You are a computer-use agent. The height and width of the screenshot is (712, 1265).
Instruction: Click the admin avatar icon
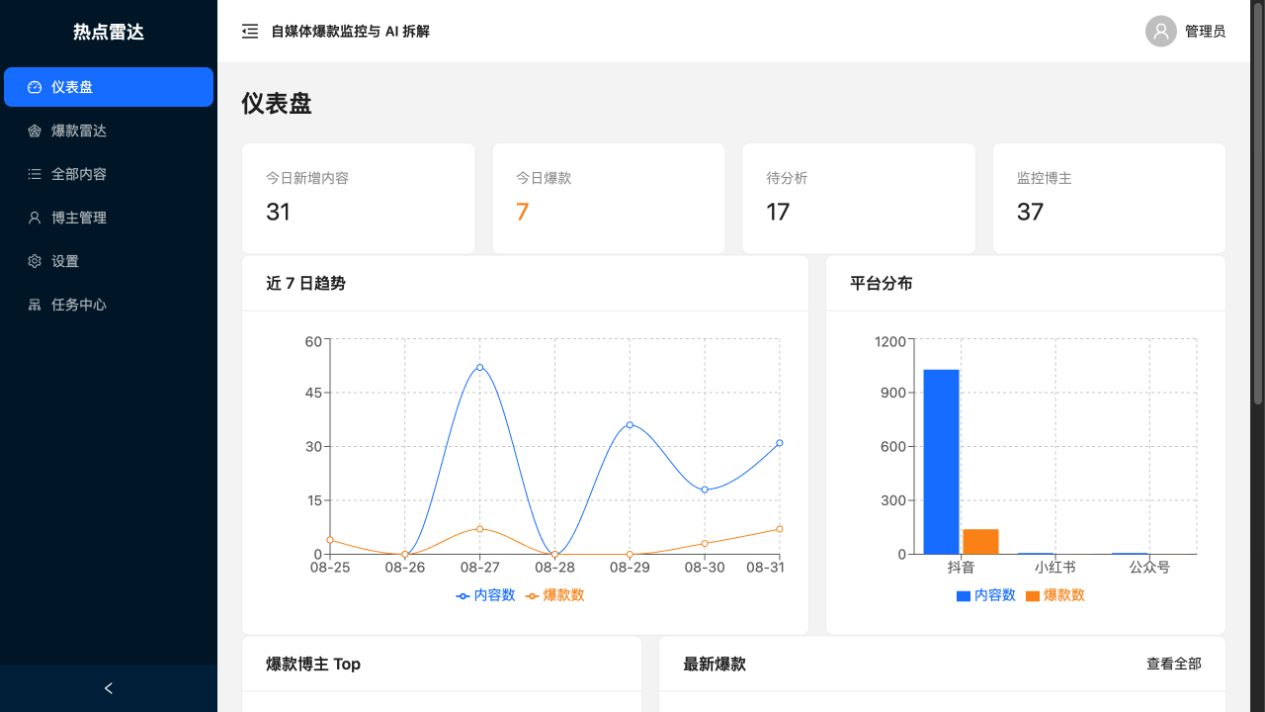coord(1161,31)
